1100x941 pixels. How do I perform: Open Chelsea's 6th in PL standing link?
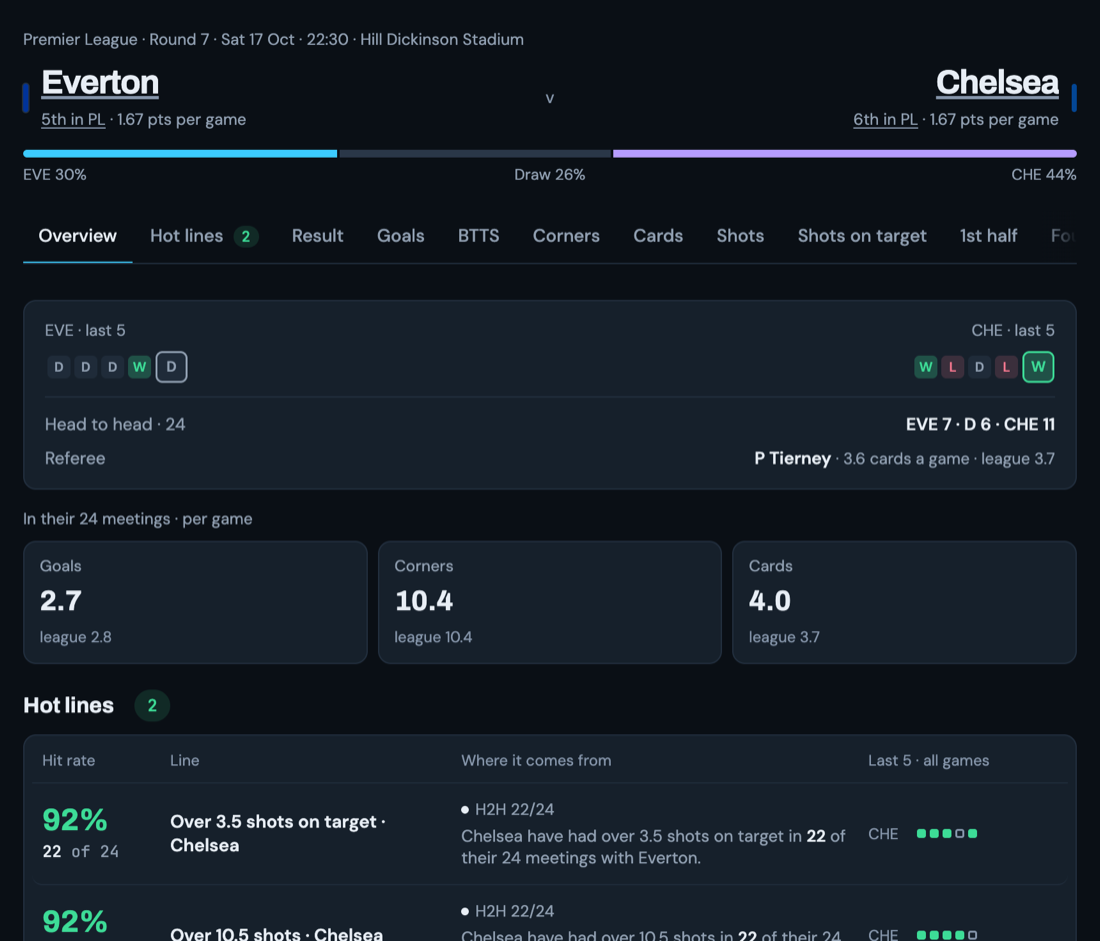[x=885, y=119]
